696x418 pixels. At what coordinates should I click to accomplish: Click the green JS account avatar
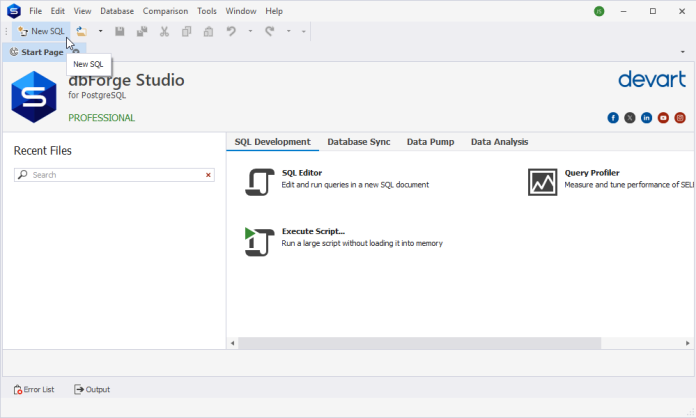(x=599, y=11)
